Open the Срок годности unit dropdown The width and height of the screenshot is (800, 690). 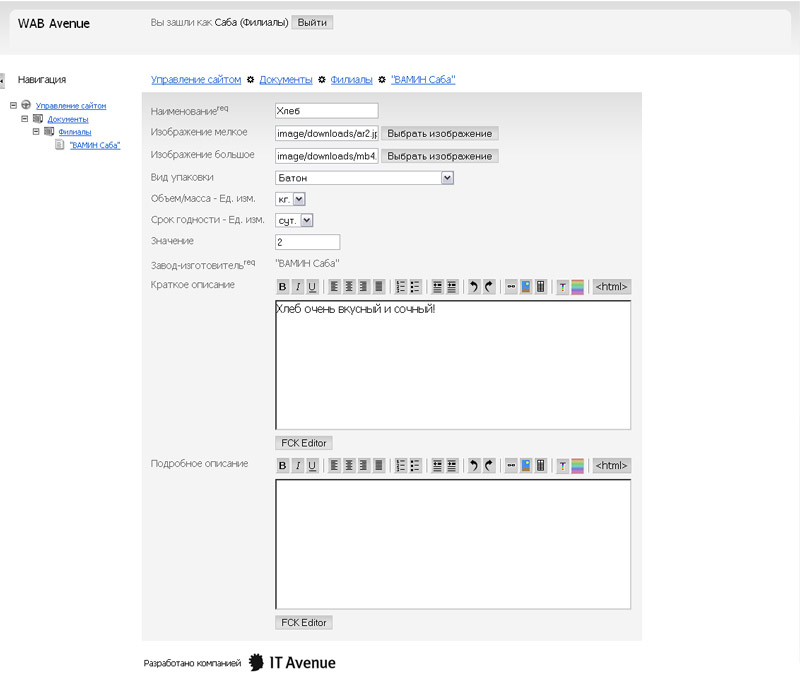307,220
